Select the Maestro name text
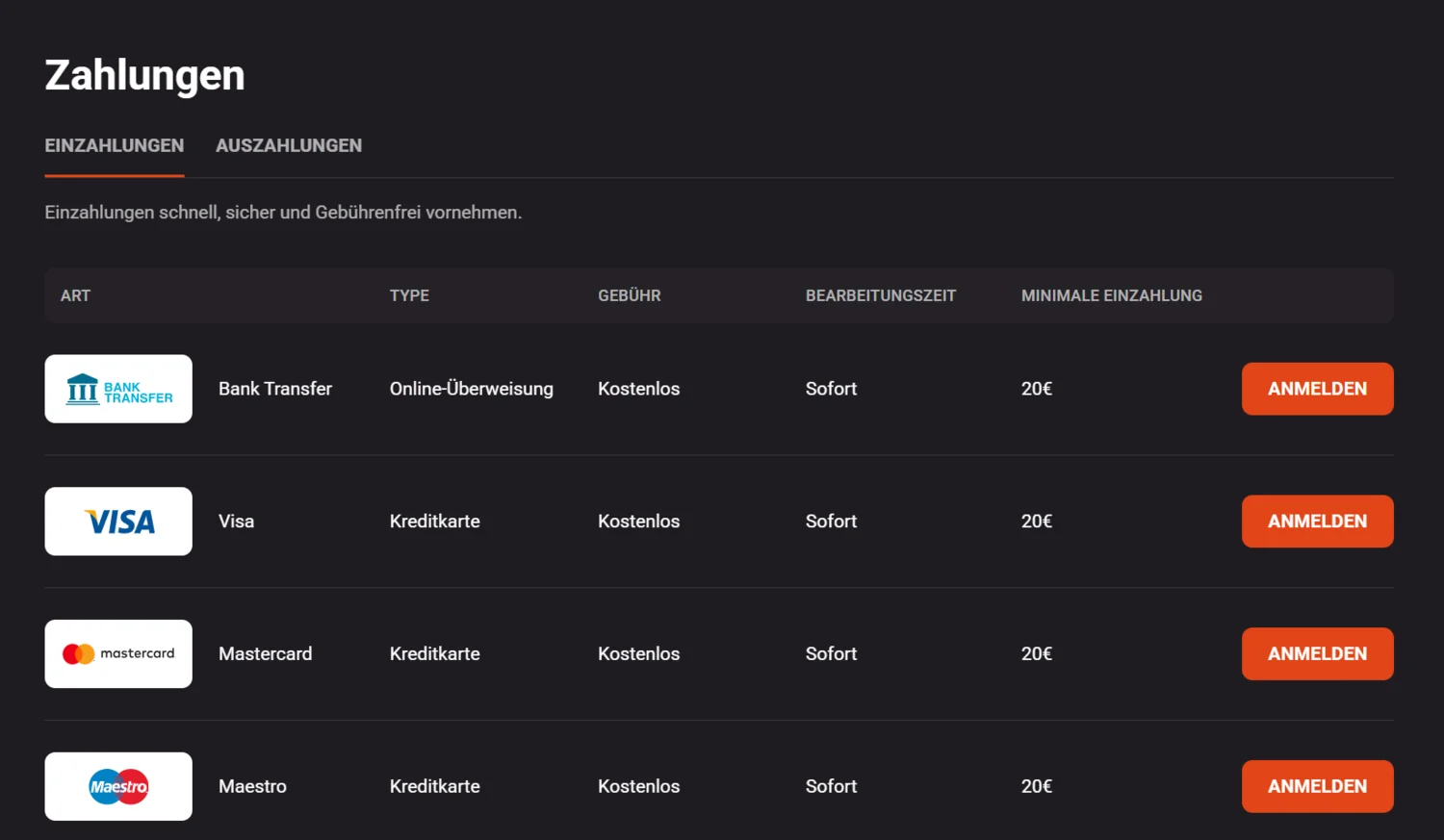Image resolution: width=1444 pixels, height=840 pixels. pos(252,786)
